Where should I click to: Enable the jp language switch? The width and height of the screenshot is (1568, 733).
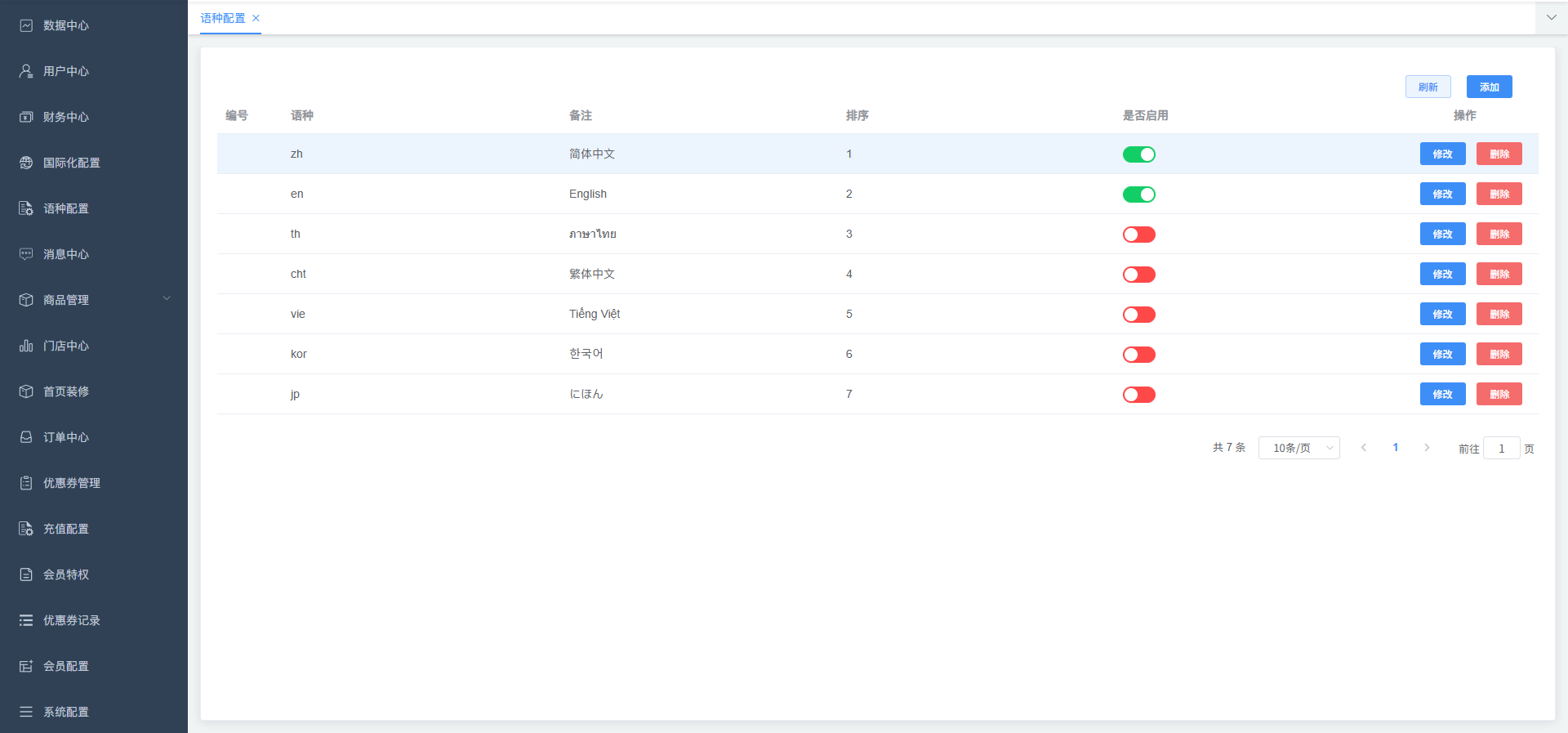[1138, 395]
